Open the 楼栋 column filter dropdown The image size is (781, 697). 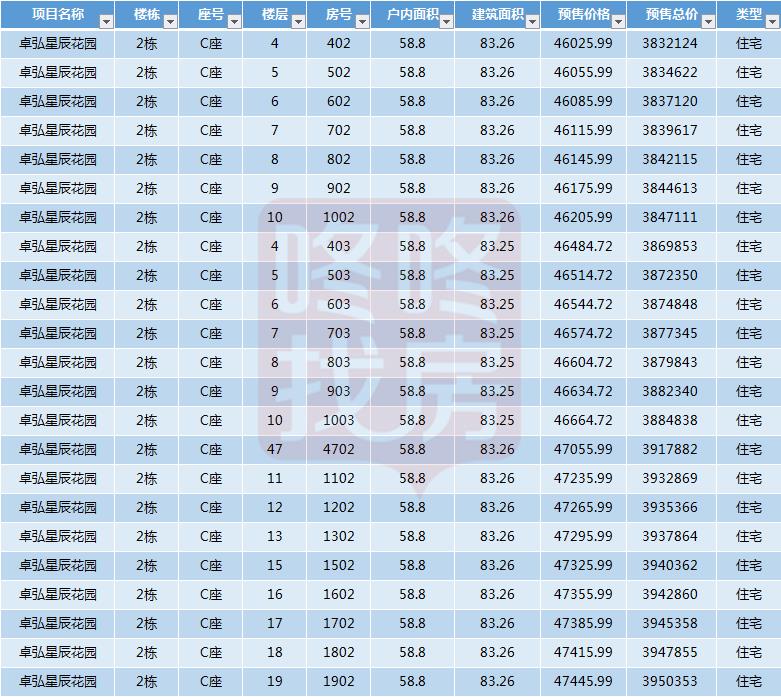170,21
